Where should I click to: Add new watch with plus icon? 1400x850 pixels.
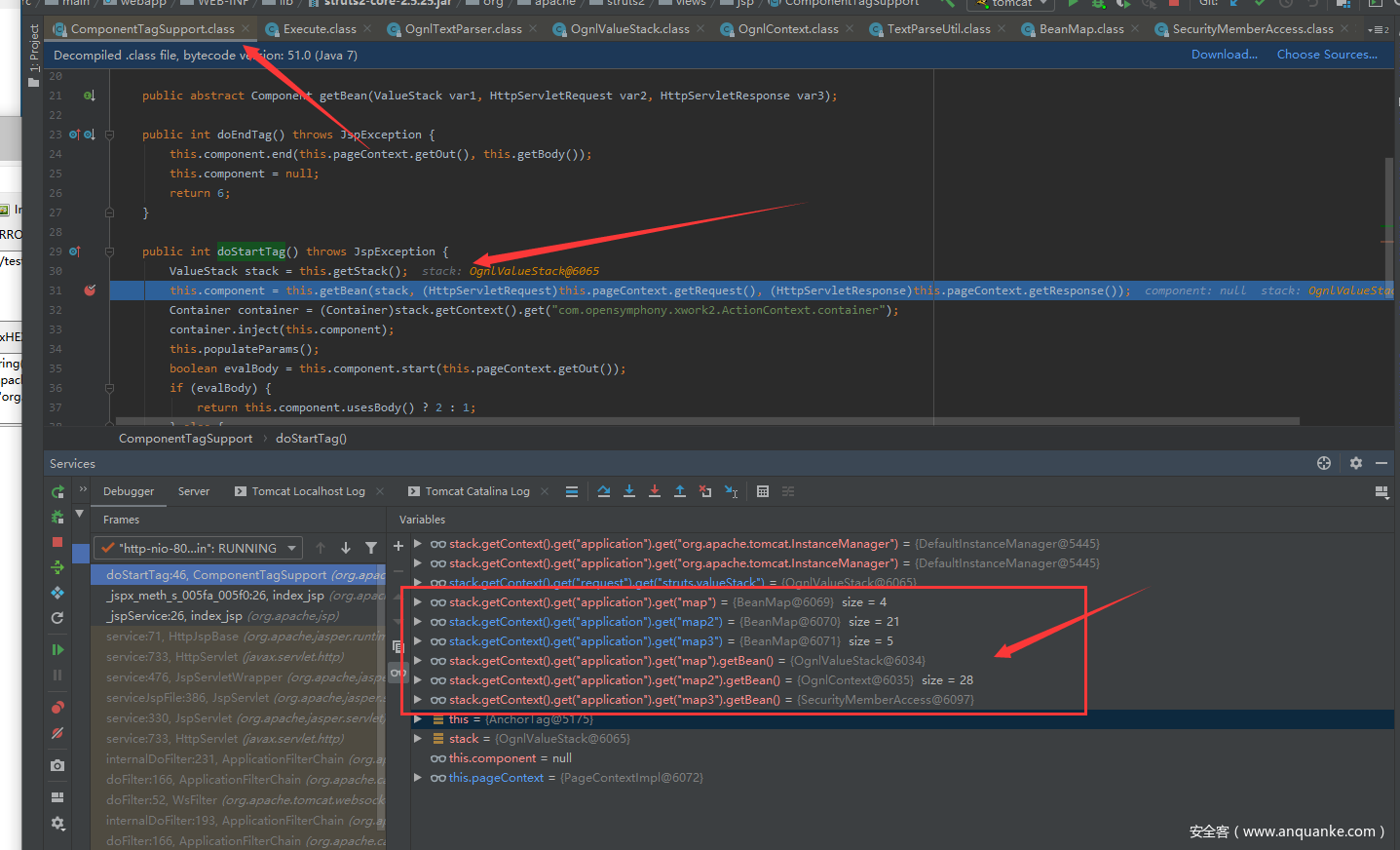(x=398, y=546)
